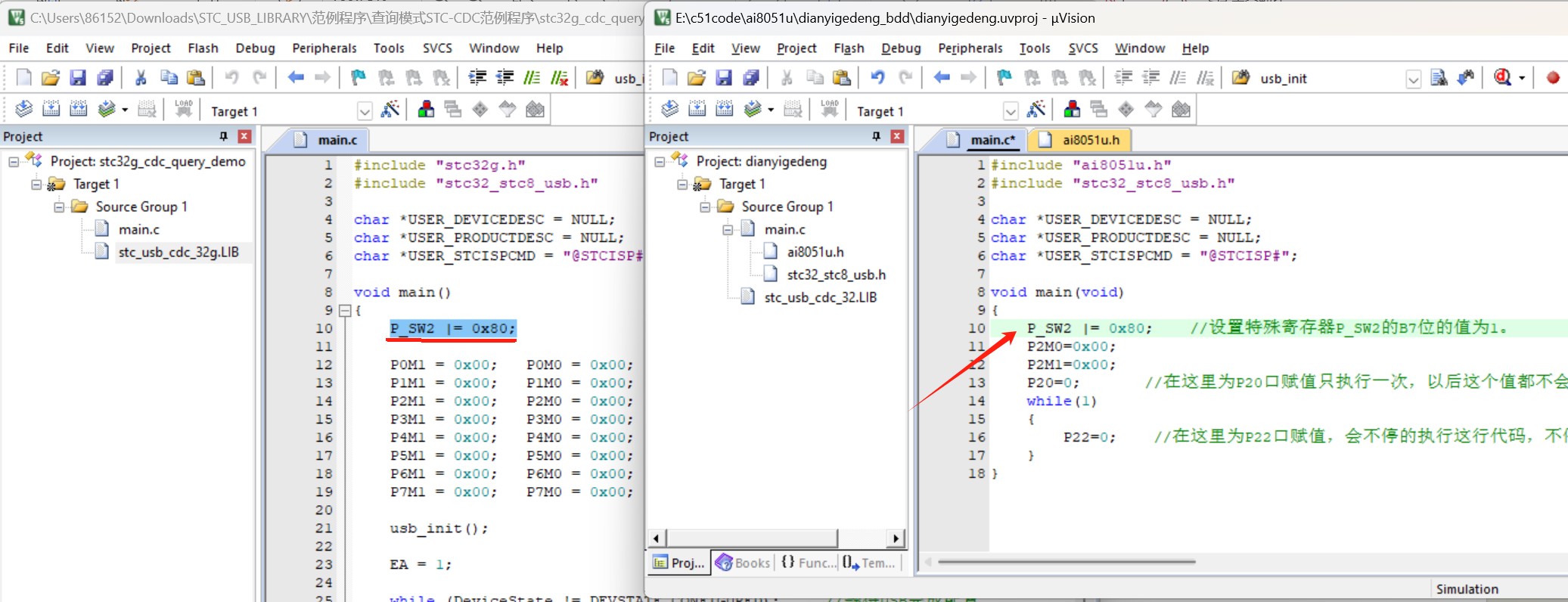Viewport: 1568px width, 602px height.
Task: Open debug settings dropdown arrow in dianyigedeng toolbar
Action: 1522,79
